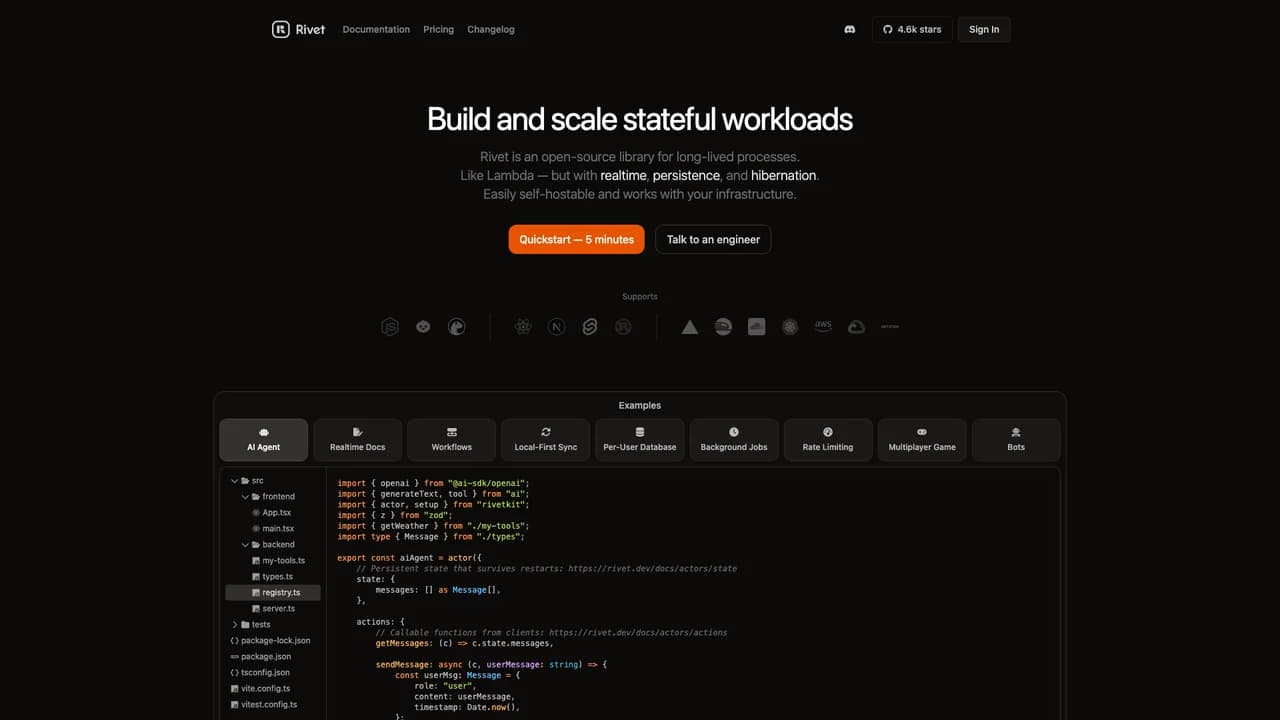This screenshot has width=1280, height=720.
Task: Switch to Local-First Sync tab
Action: (546, 440)
